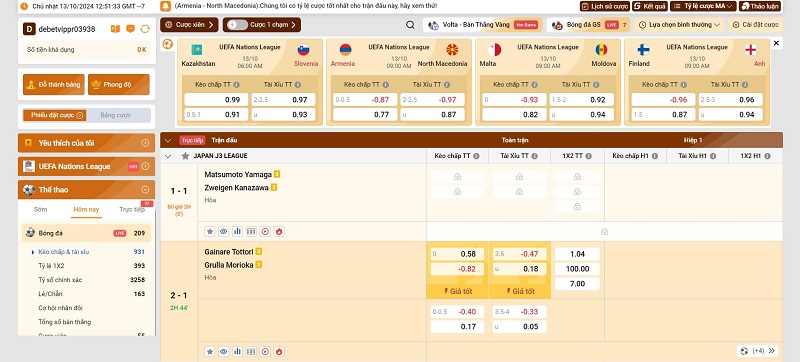
Task: Click the refresh balance icon beside username
Action: coord(145,29)
